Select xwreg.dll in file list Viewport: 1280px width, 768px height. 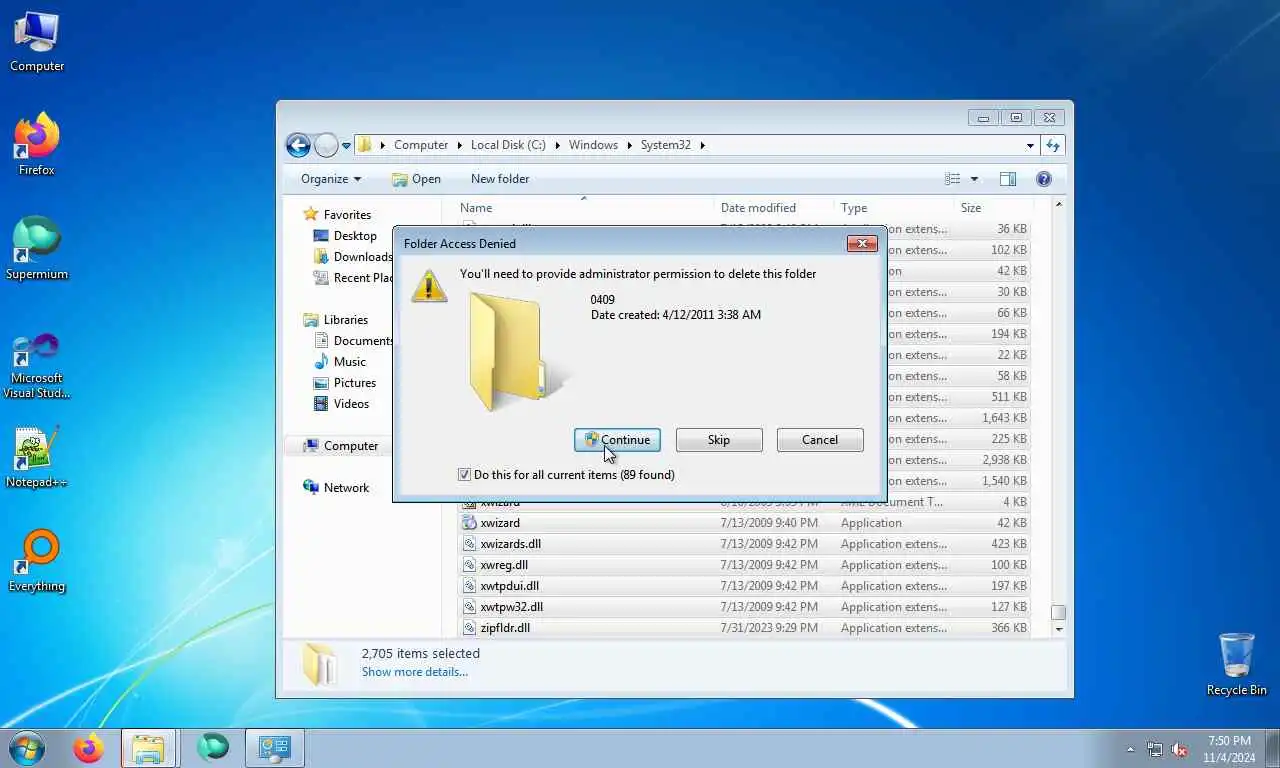pyautogui.click(x=745, y=565)
